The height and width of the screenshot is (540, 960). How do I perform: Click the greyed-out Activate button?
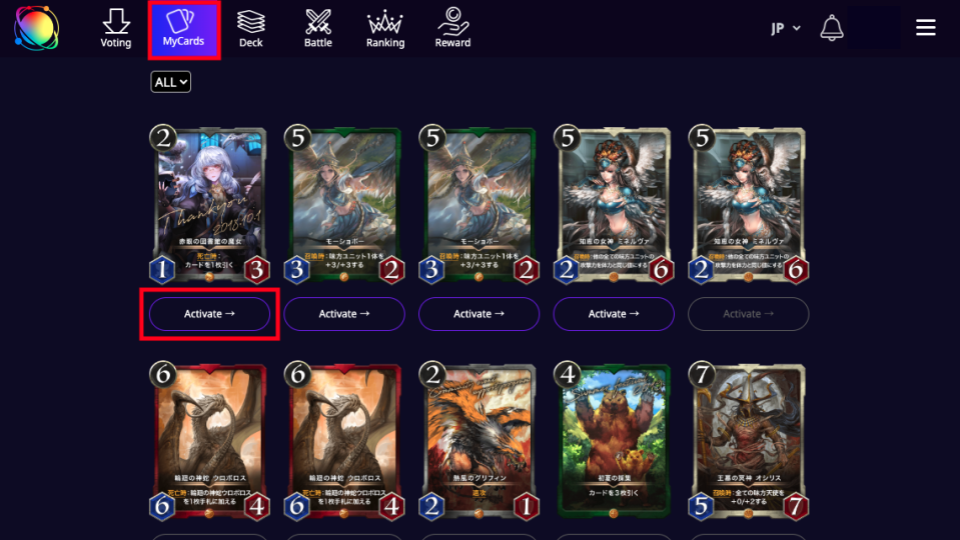pyautogui.click(x=748, y=313)
